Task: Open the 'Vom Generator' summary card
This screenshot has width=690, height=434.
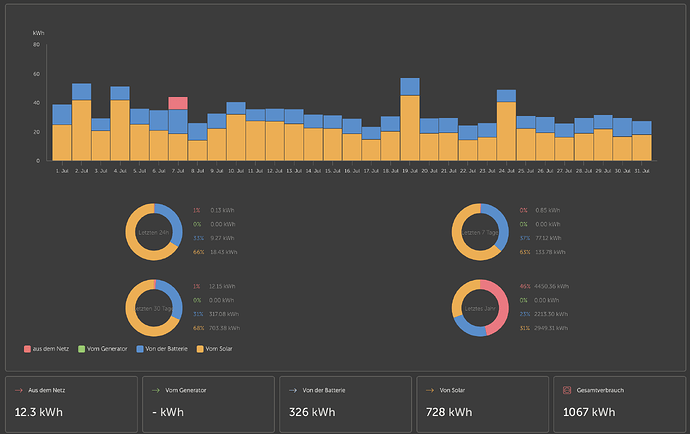Action: coord(209,404)
